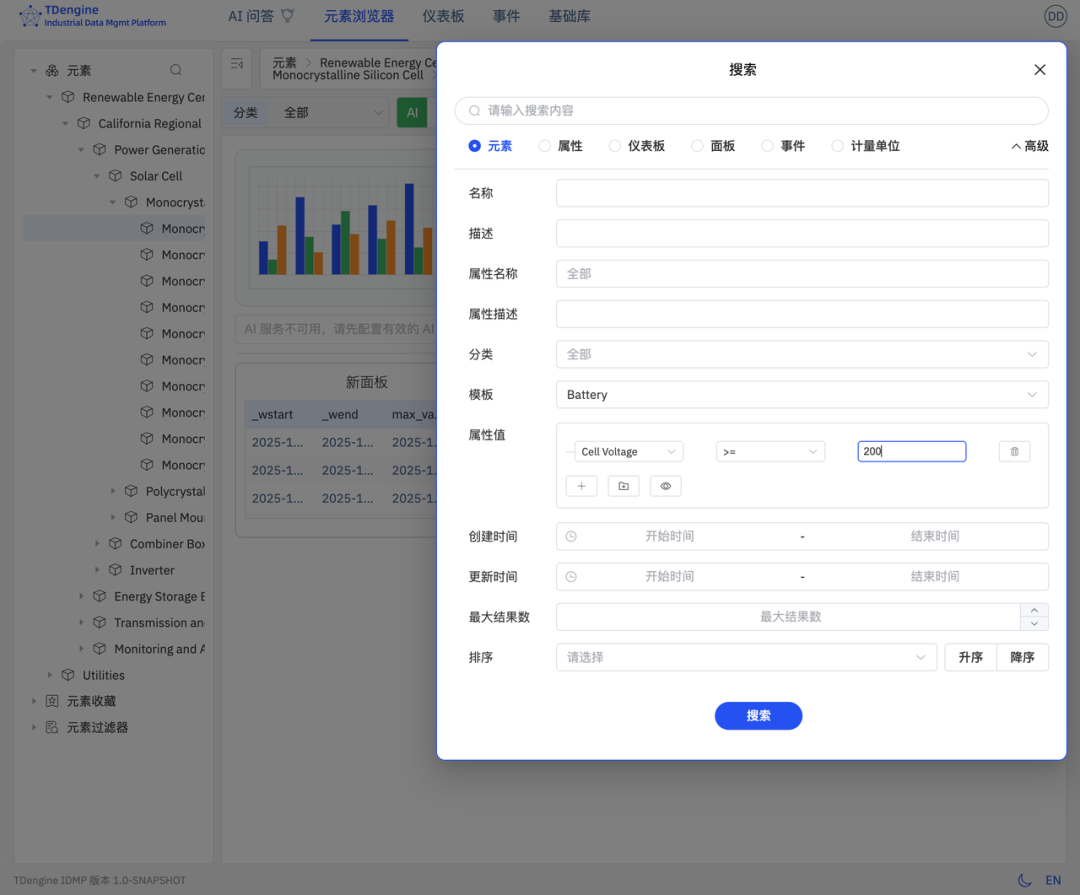
Task: Click the cube icon of Power Generation
Action: tap(99, 149)
